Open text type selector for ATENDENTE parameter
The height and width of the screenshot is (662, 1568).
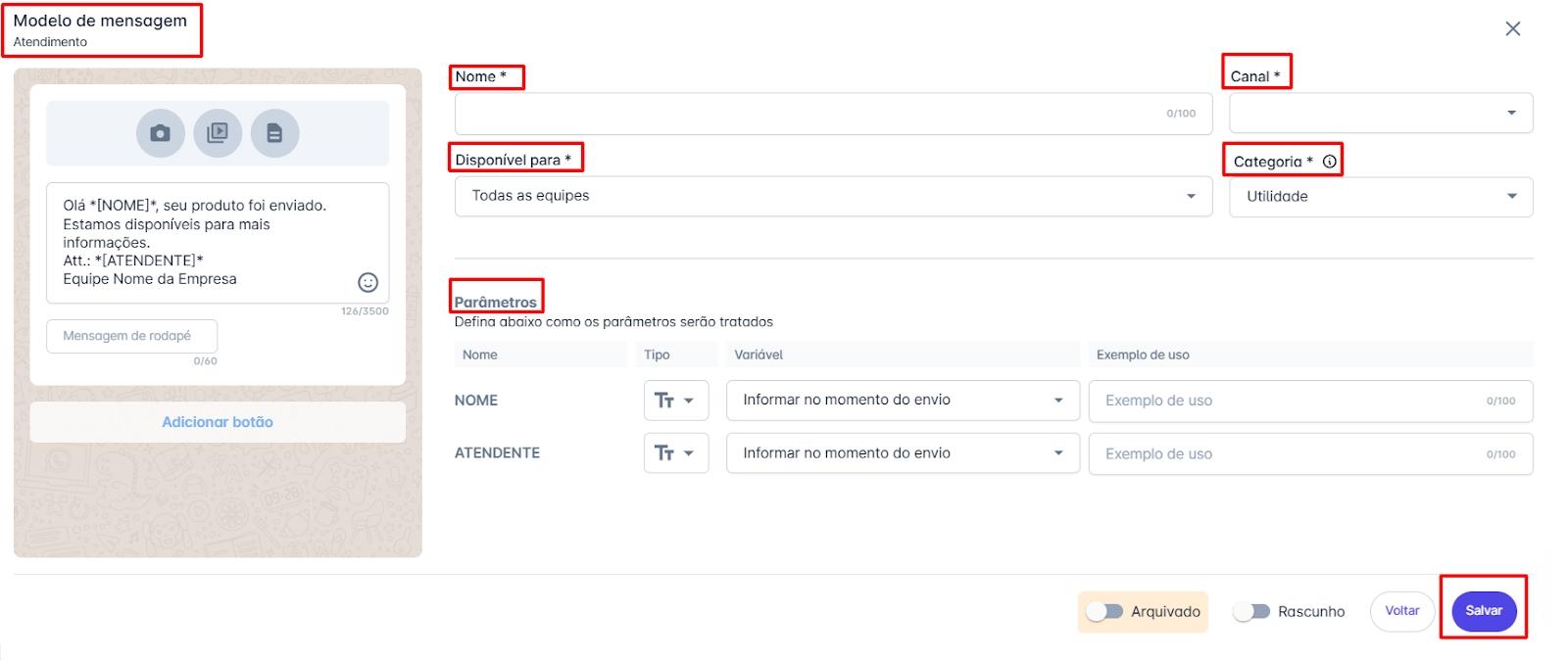675,453
